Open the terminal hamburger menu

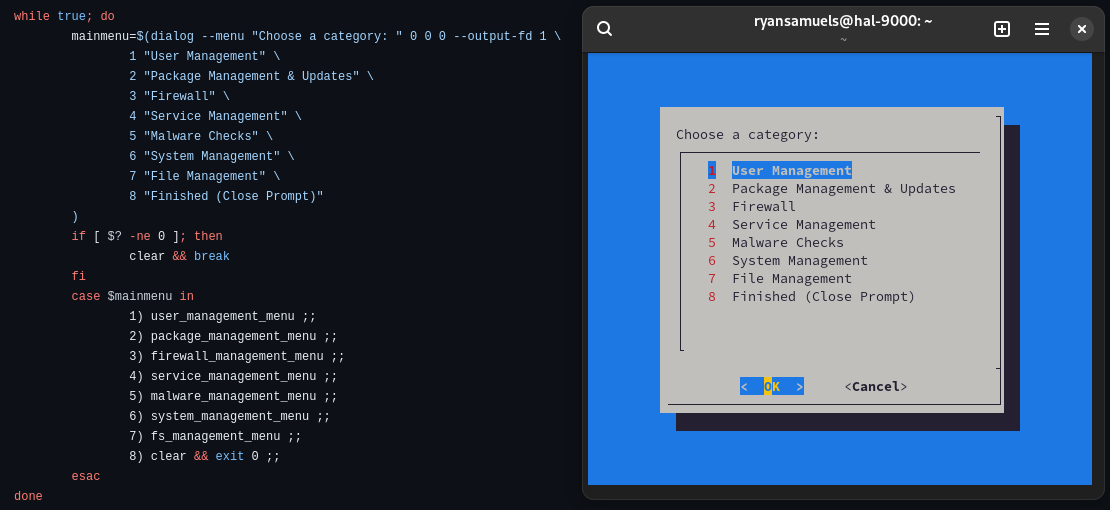coord(1041,29)
